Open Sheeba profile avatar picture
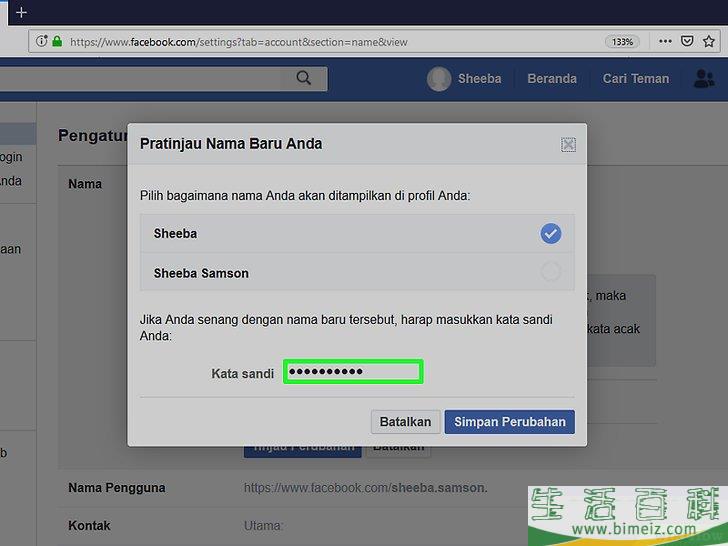This screenshot has height=546, width=728. (x=439, y=79)
